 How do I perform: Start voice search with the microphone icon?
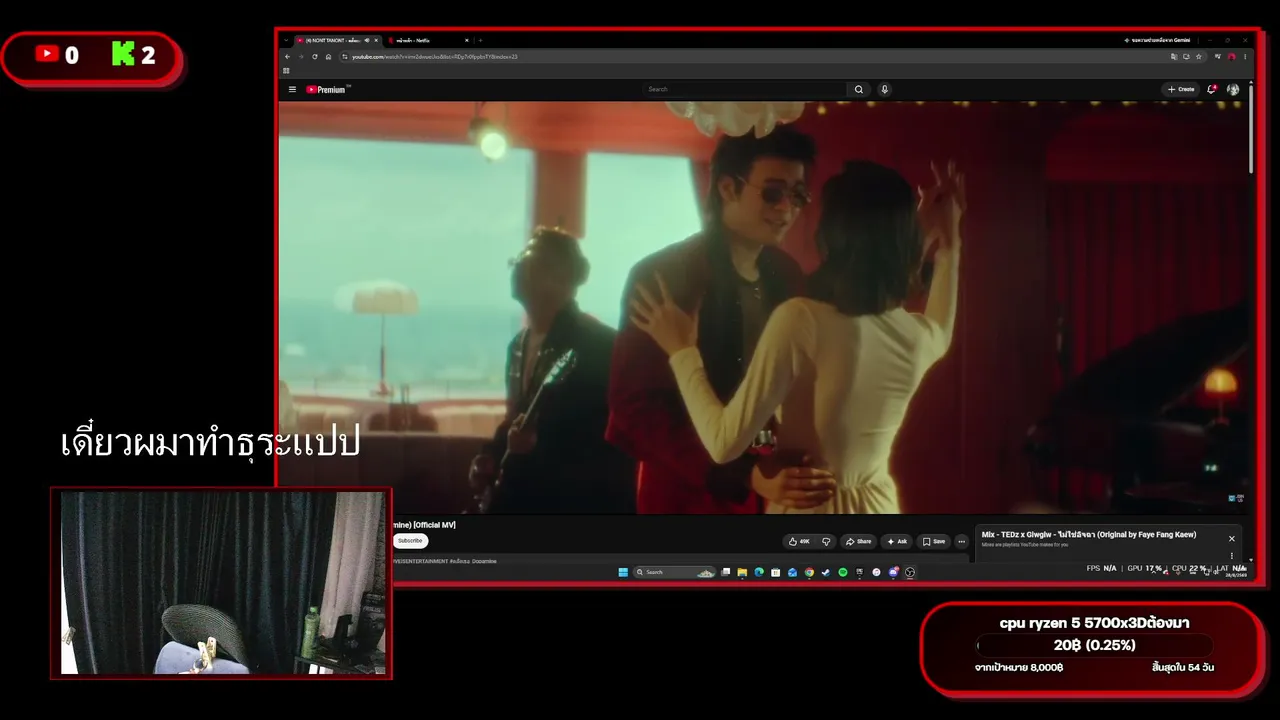point(884,89)
